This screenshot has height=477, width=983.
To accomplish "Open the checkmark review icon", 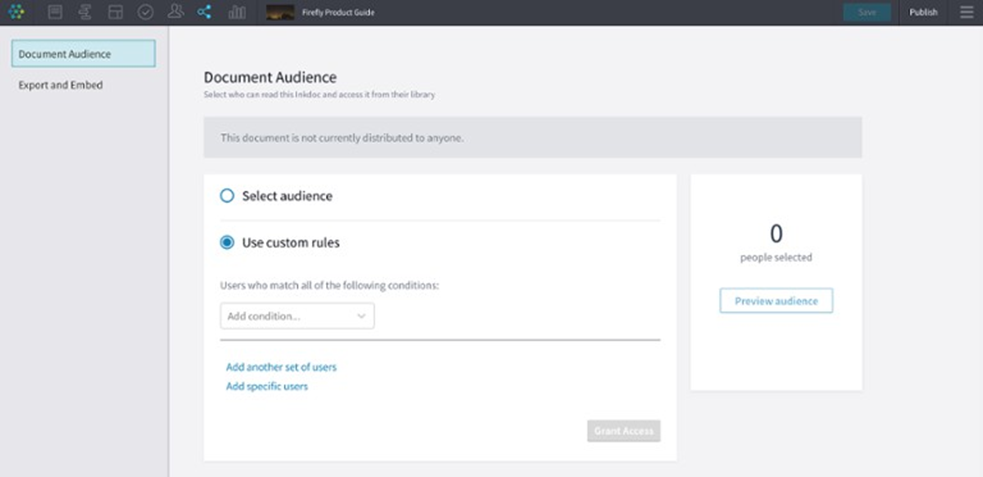I will tap(145, 12).
